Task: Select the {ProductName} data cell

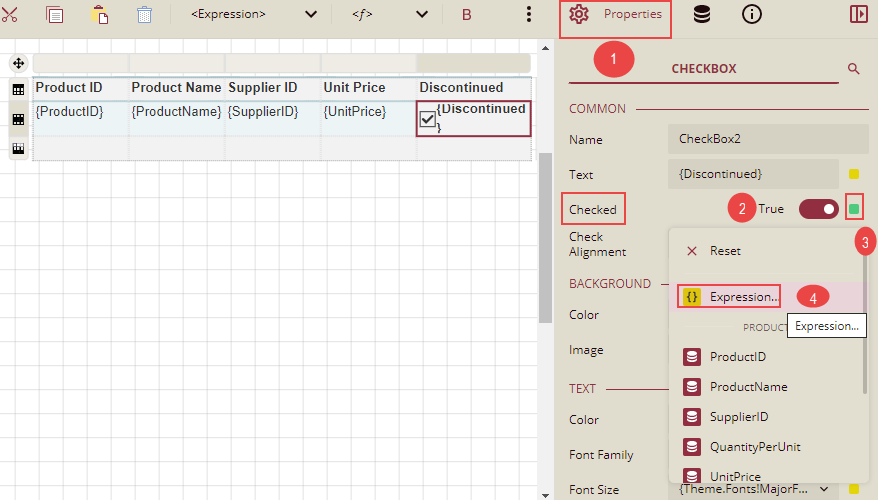Action: click(177, 118)
